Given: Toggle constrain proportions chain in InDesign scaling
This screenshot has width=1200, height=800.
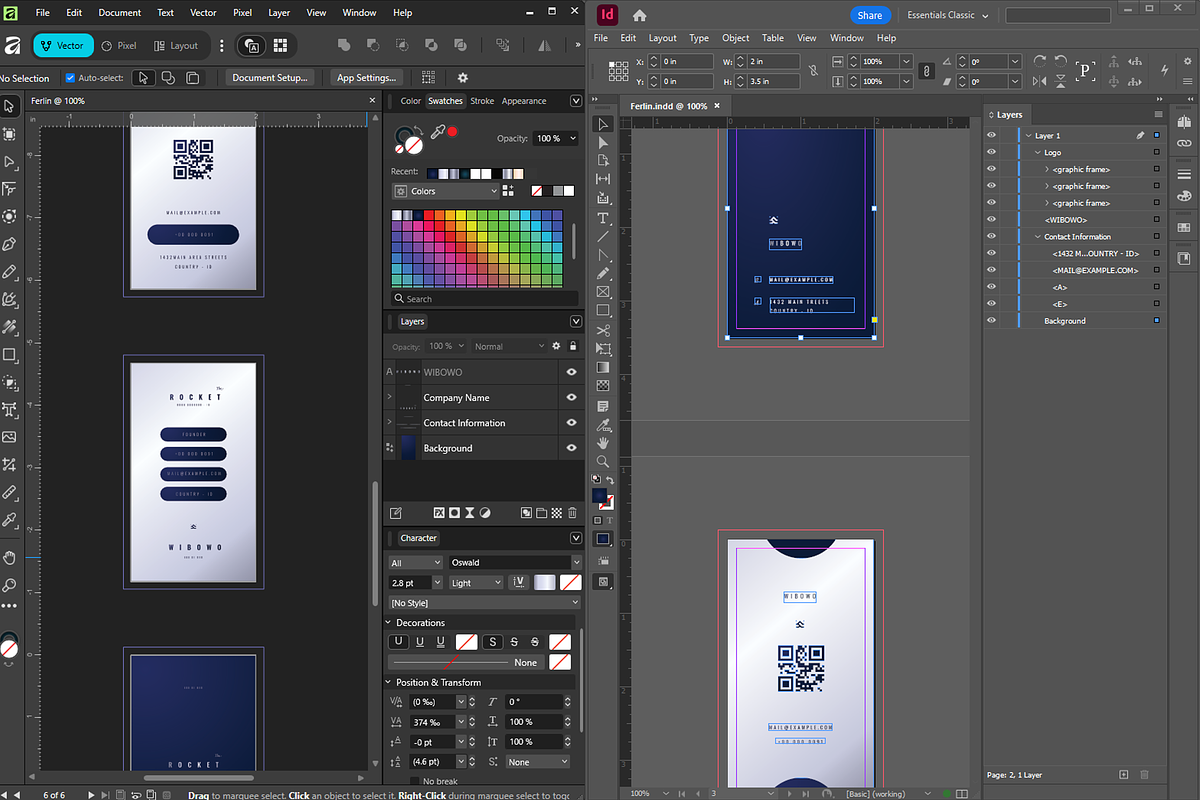Looking at the screenshot, I should (x=926, y=71).
